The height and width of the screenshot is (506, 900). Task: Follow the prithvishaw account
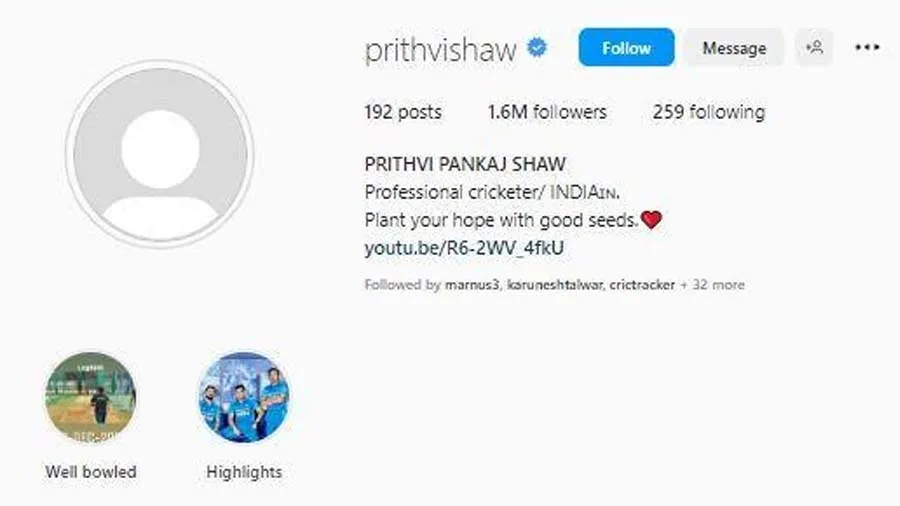point(626,48)
